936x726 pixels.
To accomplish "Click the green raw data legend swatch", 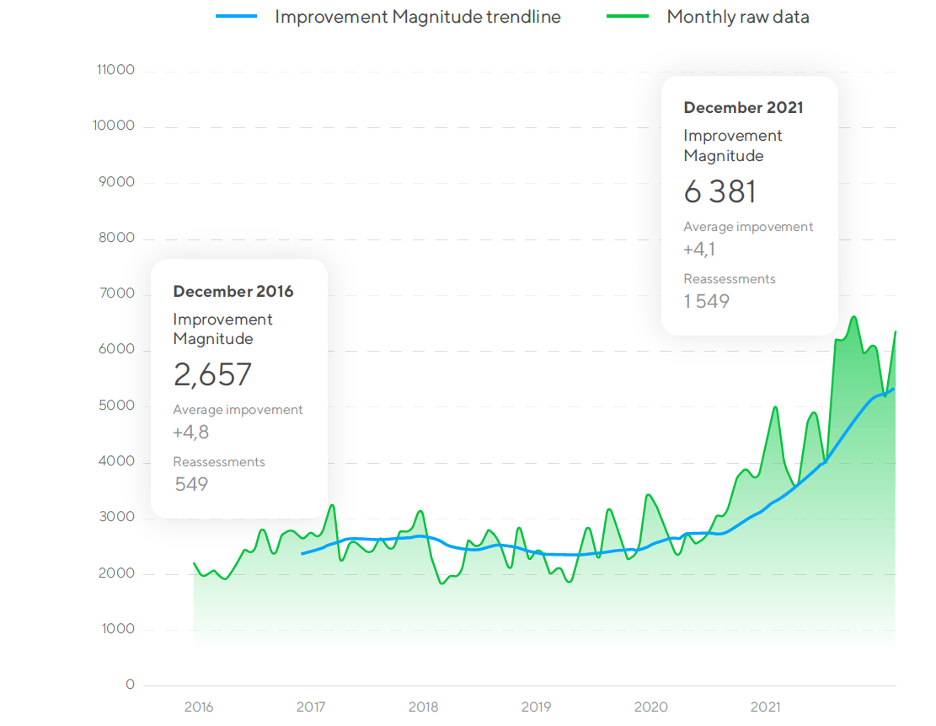I will tap(628, 17).
